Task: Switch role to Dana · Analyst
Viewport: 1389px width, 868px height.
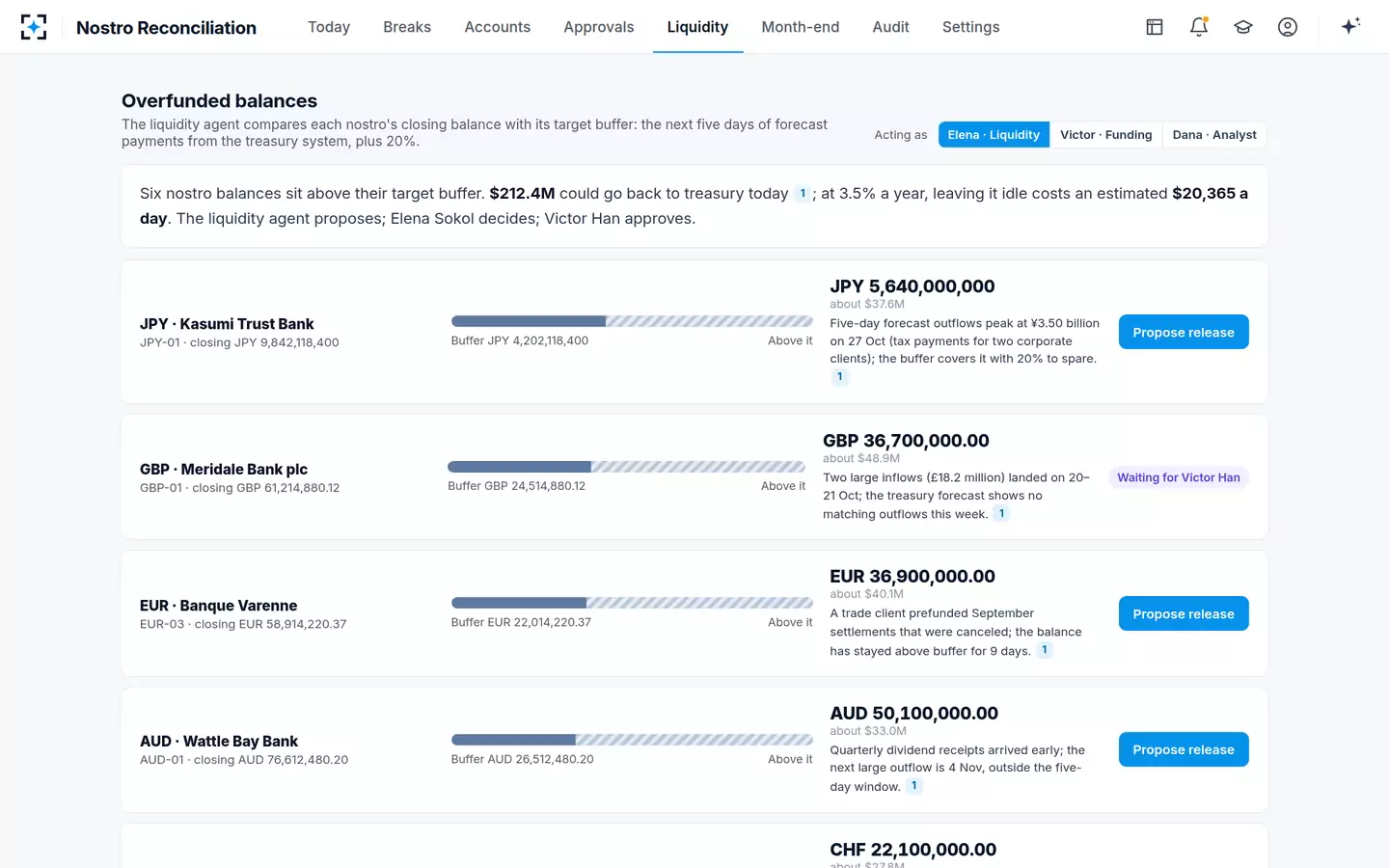Action: [x=1214, y=135]
